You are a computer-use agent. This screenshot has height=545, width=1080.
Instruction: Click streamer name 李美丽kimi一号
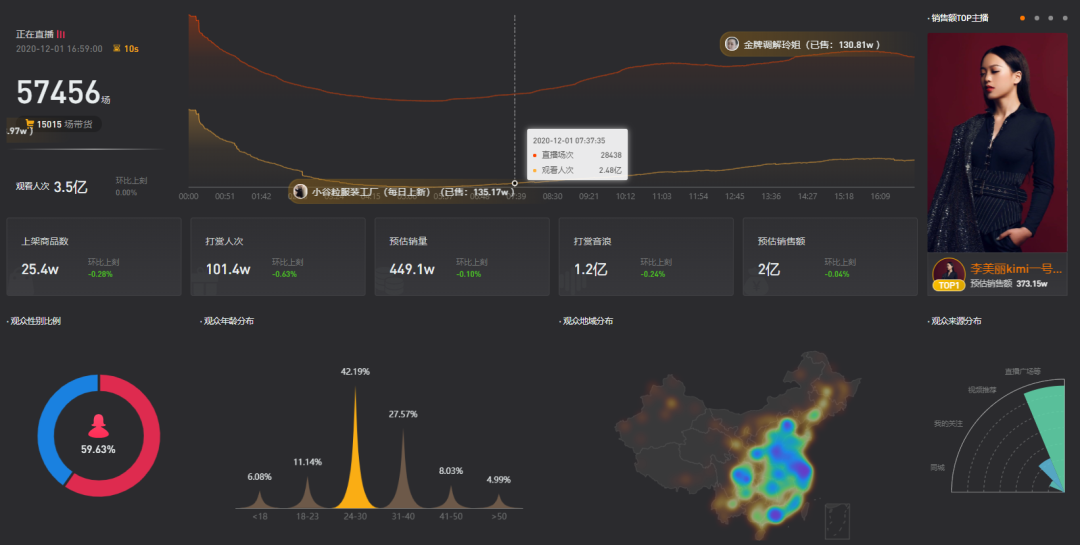[1016, 269]
